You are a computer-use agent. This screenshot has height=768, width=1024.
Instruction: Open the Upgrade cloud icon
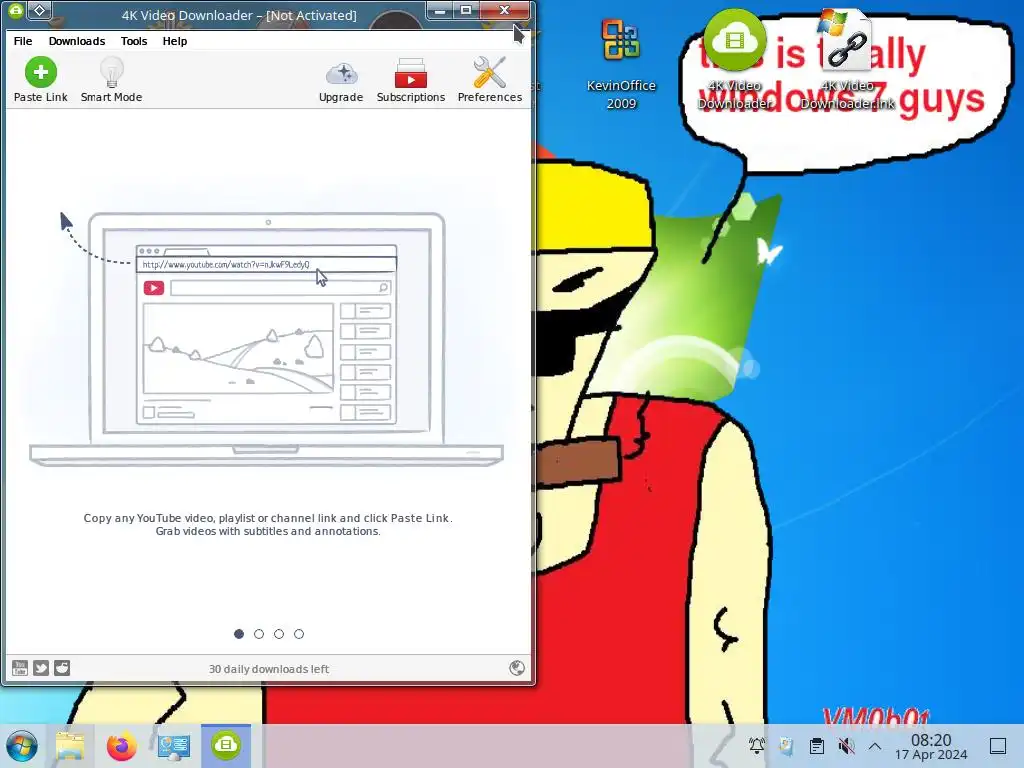(341, 79)
